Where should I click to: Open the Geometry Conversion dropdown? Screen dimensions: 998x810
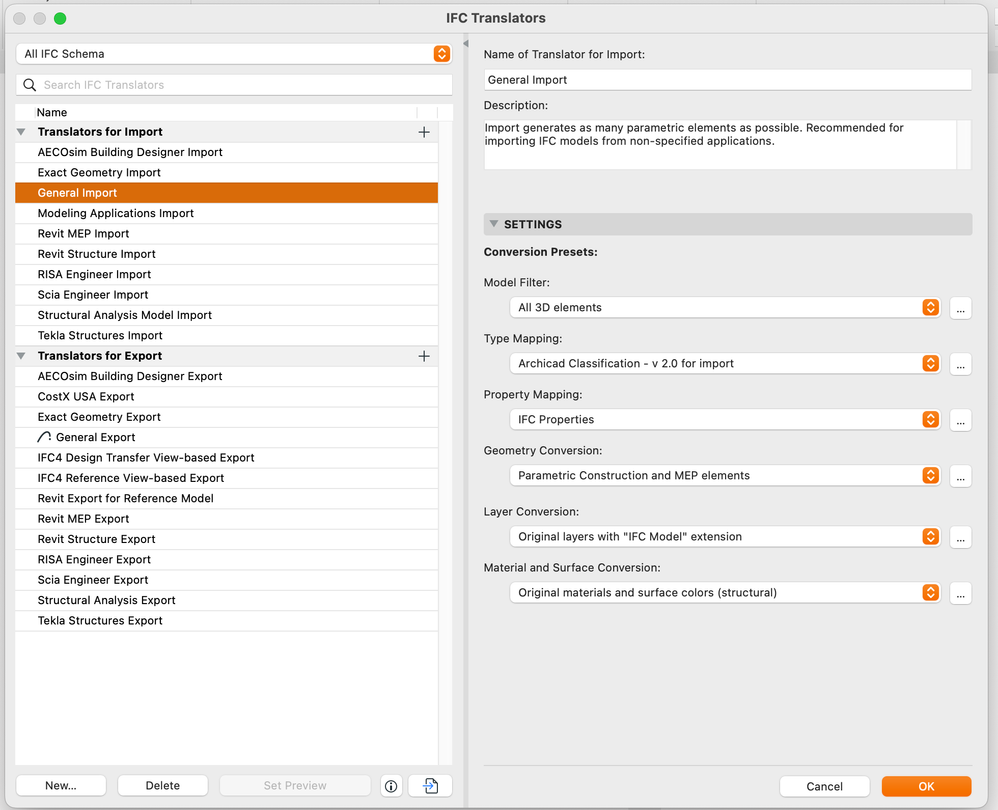pyautogui.click(x=725, y=475)
